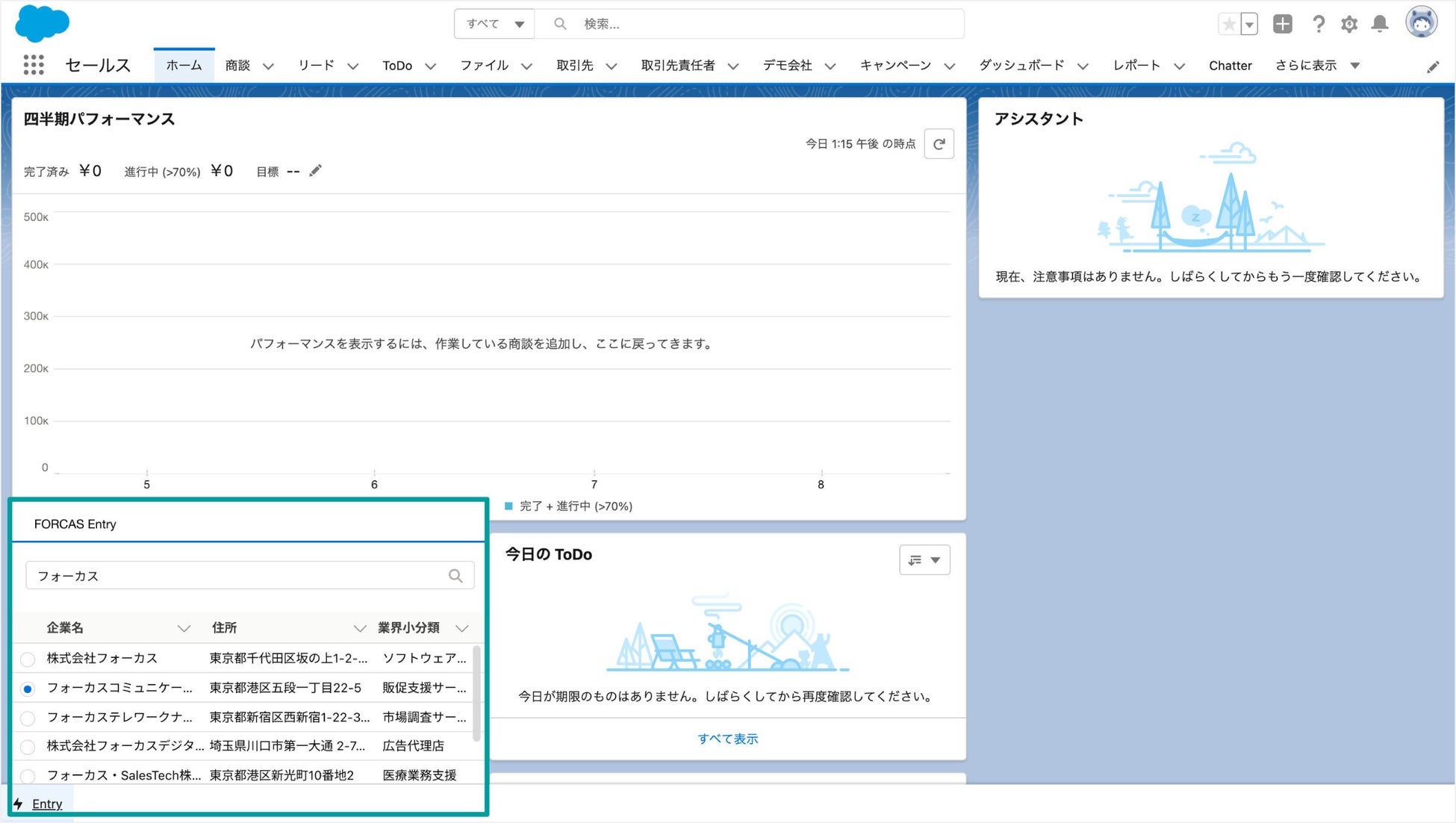Open the App Launcher grid icon
The height and width of the screenshot is (823, 1456).
[34, 65]
